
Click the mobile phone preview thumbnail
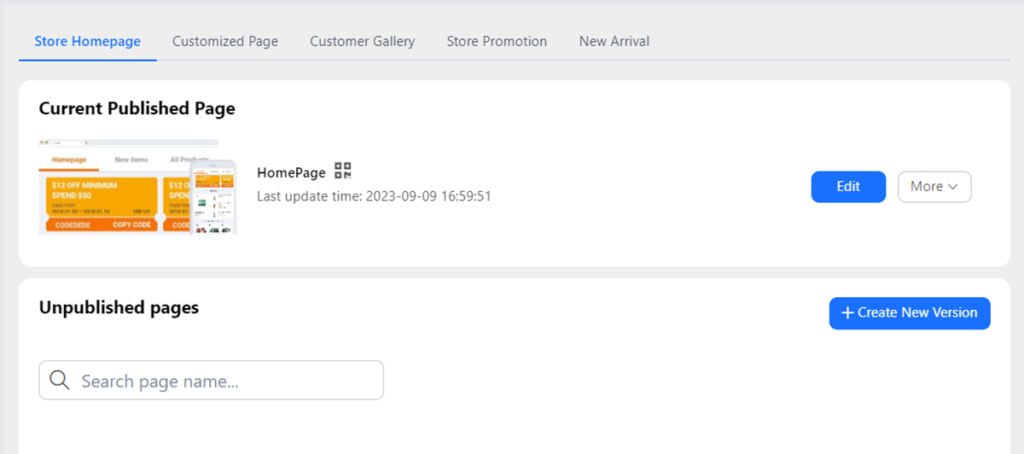click(213, 197)
